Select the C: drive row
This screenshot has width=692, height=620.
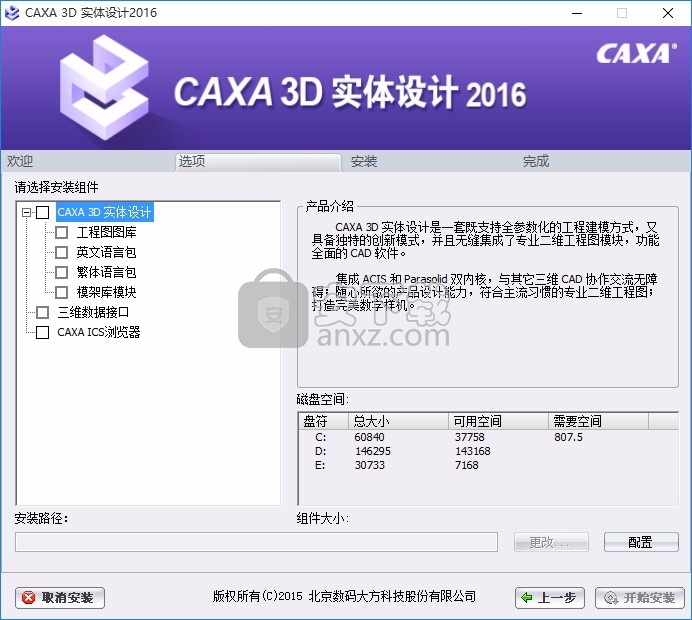pos(488,437)
